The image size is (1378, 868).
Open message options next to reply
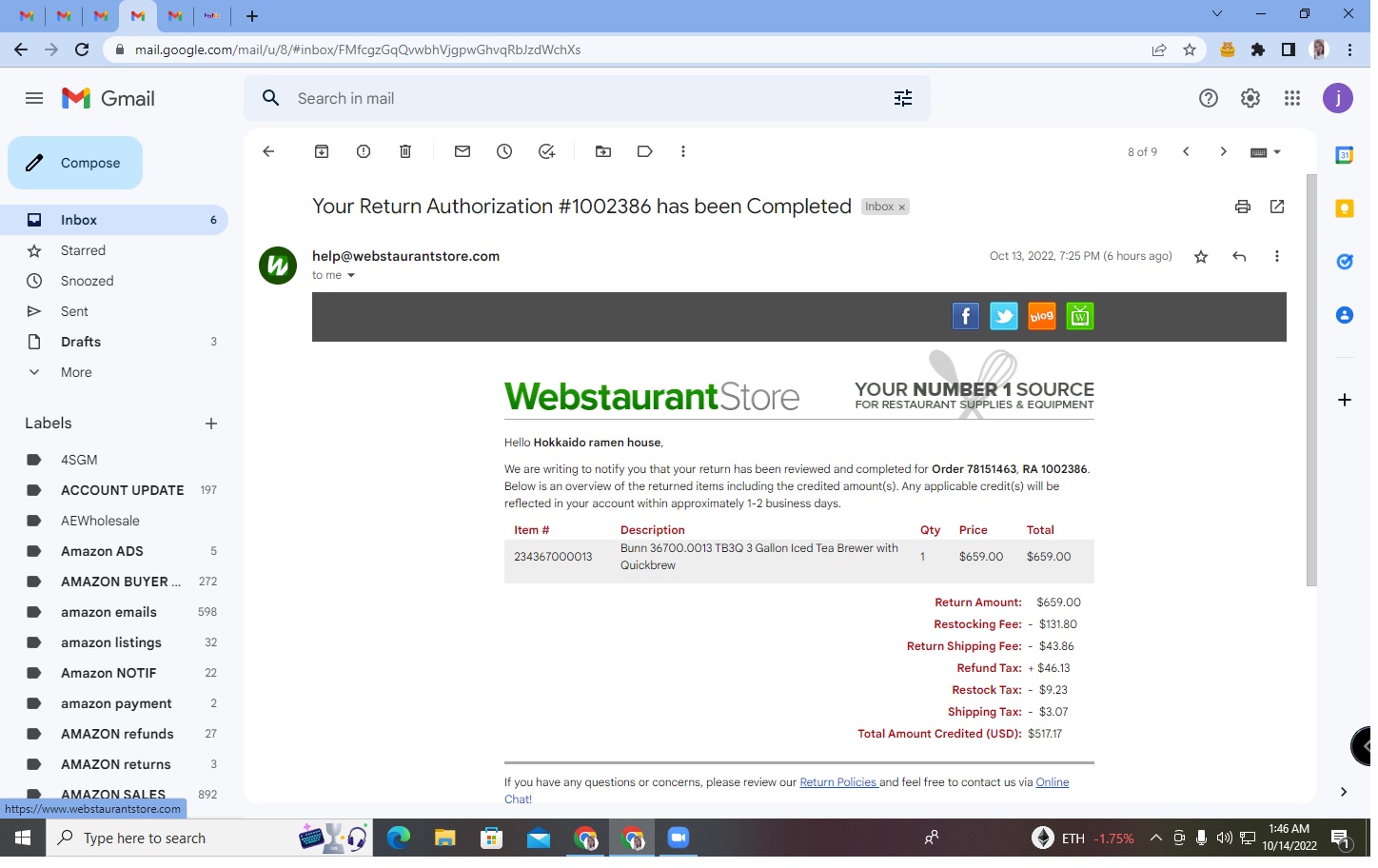pos(1277,257)
